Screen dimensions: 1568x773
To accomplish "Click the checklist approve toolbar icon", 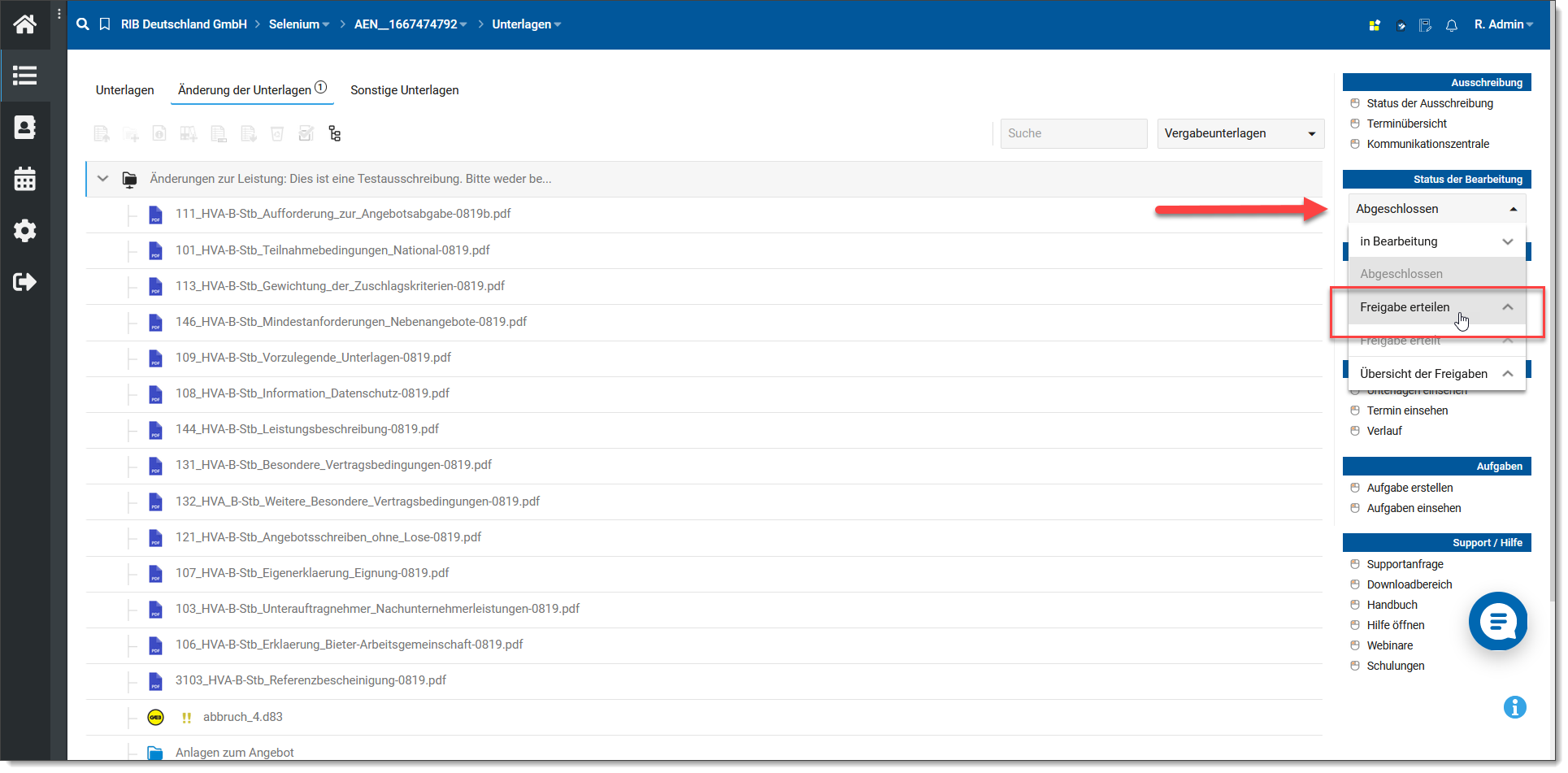I will click(x=306, y=133).
